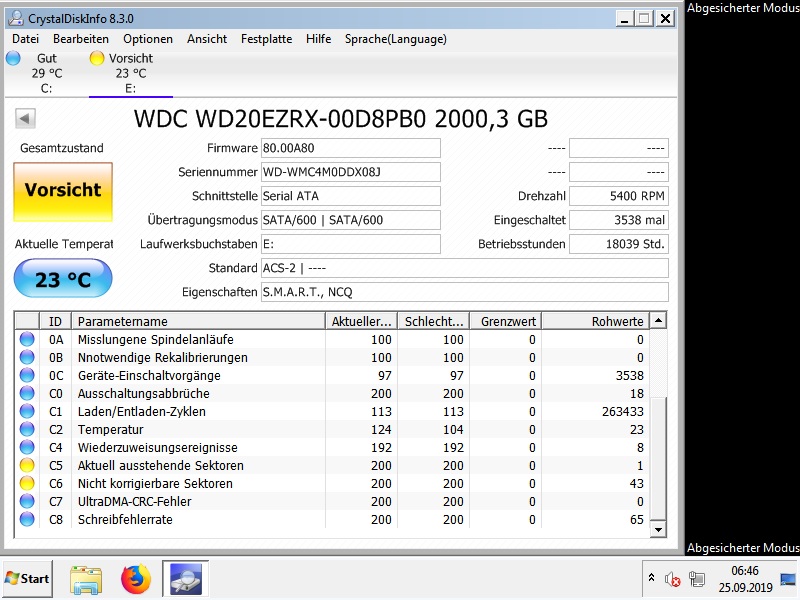This screenshot has width=800, height=600.
Task: Select the Nnotwendige Rekalibrierungen row text
Action: (x=163, y=357)
